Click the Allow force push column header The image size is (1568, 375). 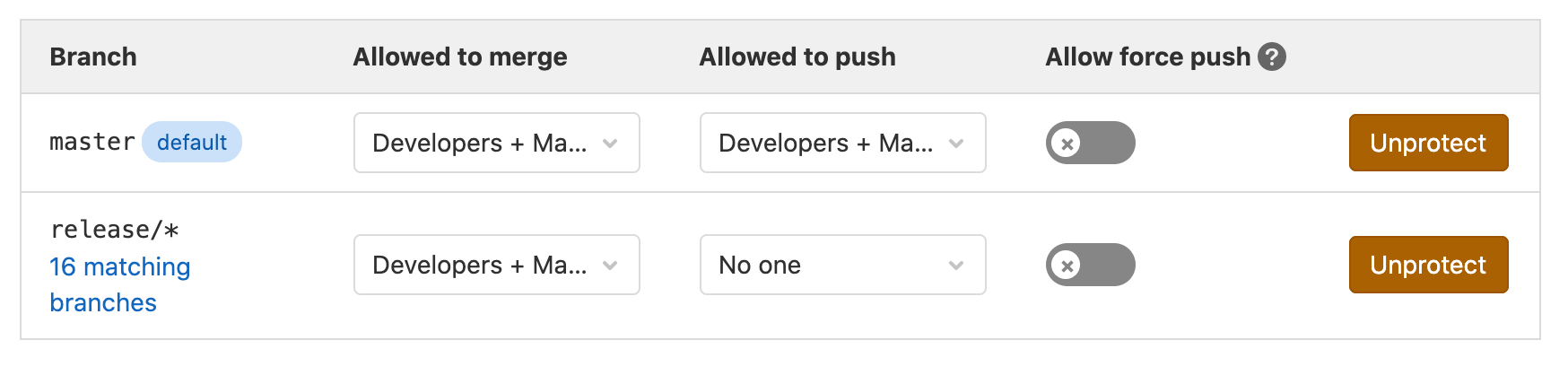pos(1147,57)
